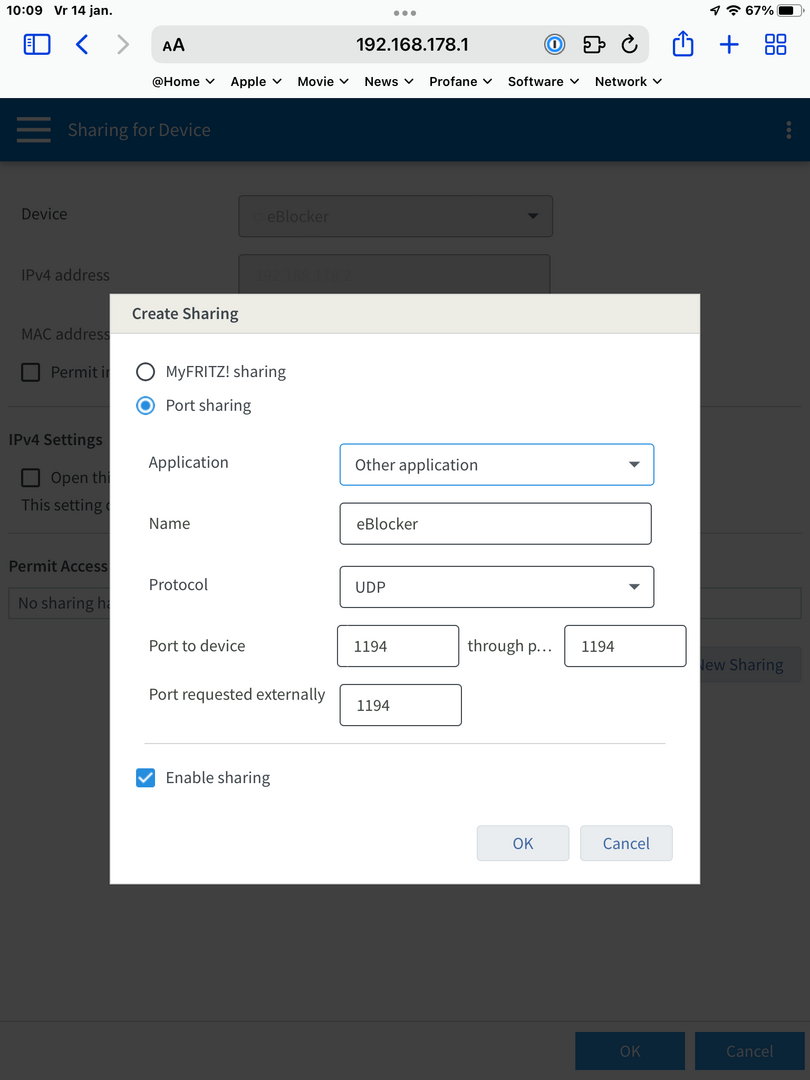Click the page-level OK button at bottom
Screen dimensions: 810x1080
pyautogui.click(x=630, y=1051)
